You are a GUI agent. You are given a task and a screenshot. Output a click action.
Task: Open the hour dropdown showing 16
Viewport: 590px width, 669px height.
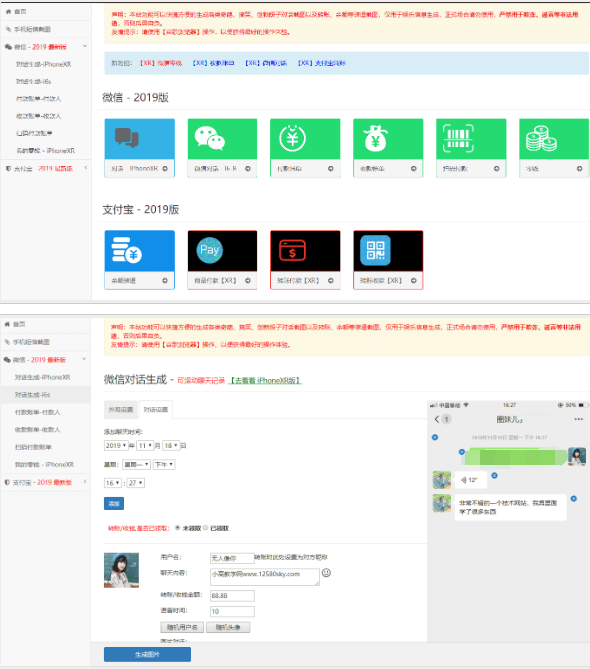[113, 483]
